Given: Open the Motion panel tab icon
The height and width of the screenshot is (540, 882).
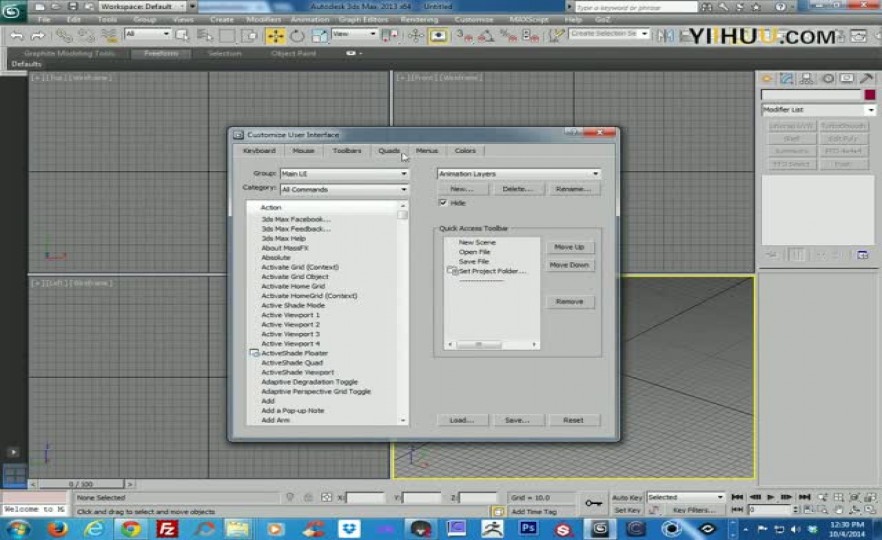Looking at the screenshot, I should [827, 79].
